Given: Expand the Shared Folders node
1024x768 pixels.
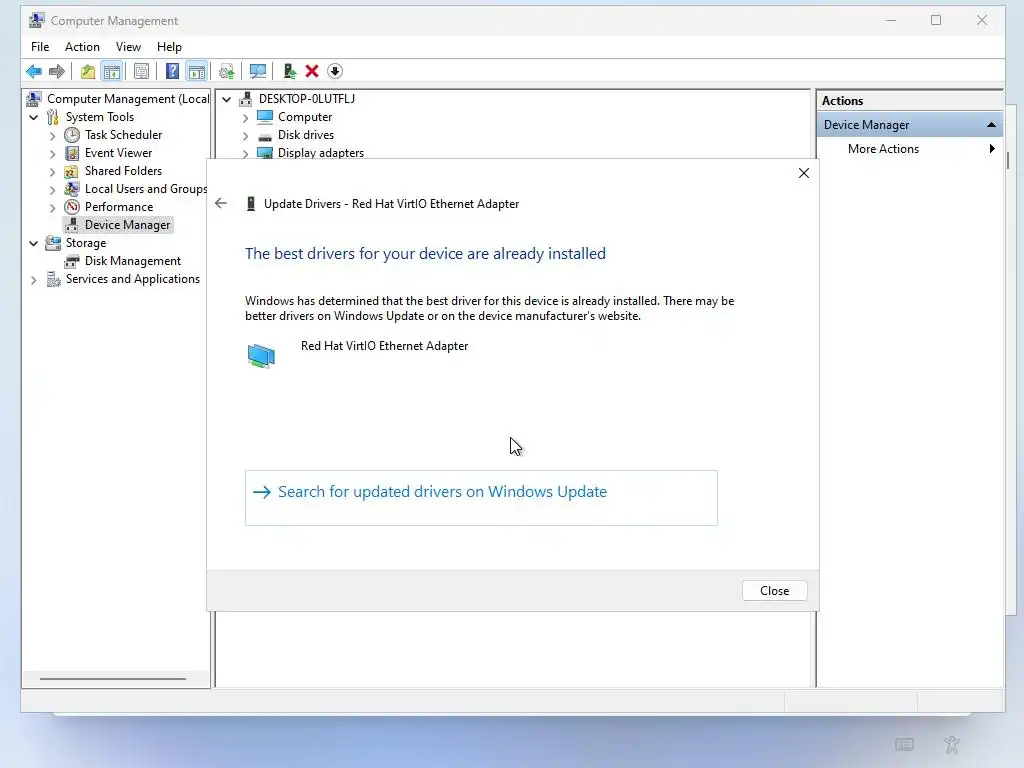Looking at the screenshot, I should point(53,172).
